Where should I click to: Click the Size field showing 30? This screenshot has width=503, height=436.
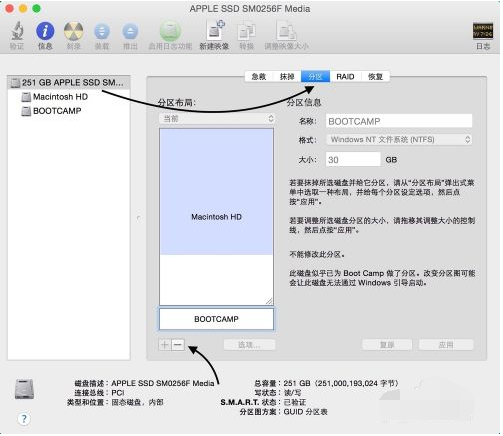[x=353, y=159]
